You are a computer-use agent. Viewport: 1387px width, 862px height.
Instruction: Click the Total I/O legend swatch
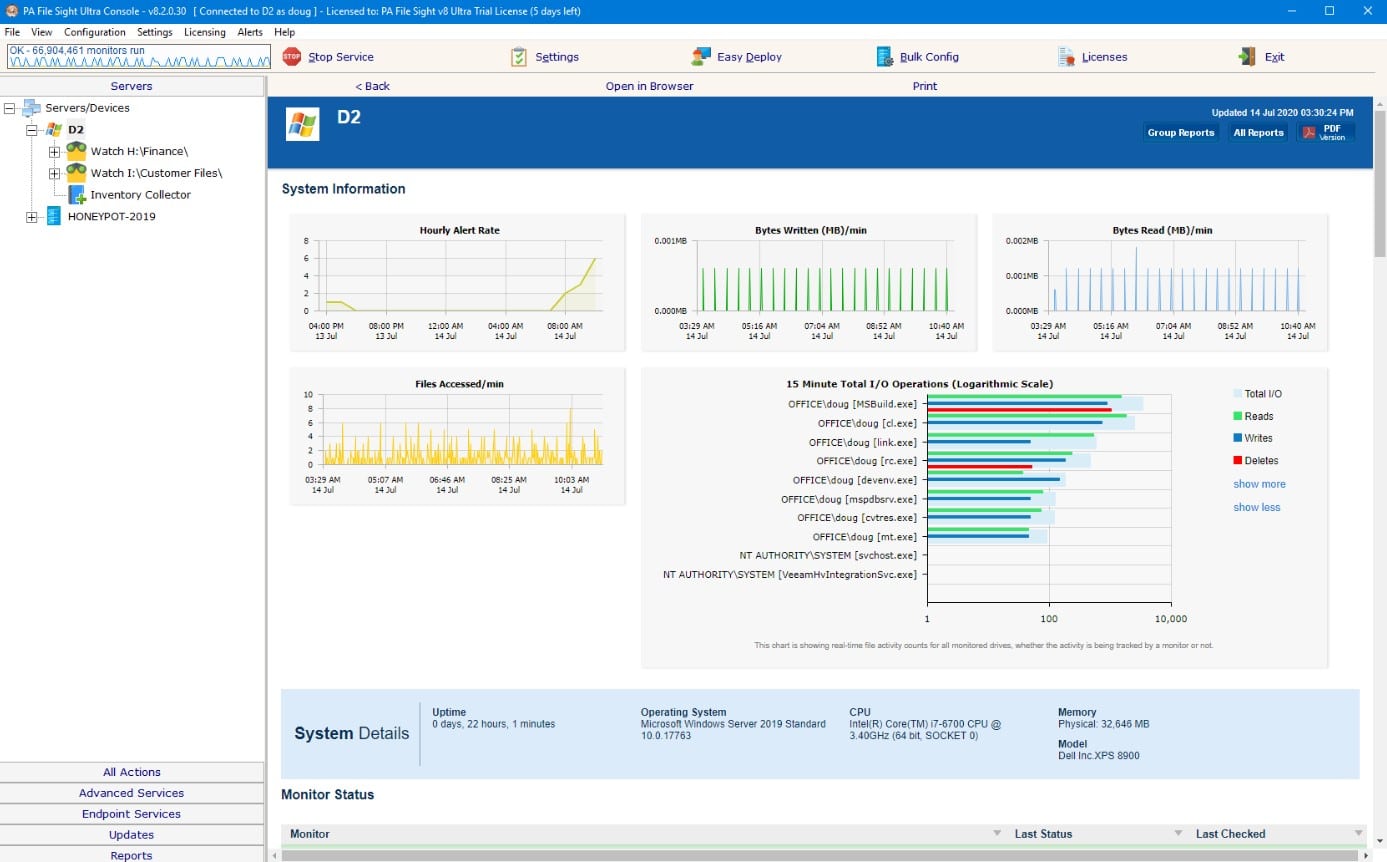(x=1237, y=394)
